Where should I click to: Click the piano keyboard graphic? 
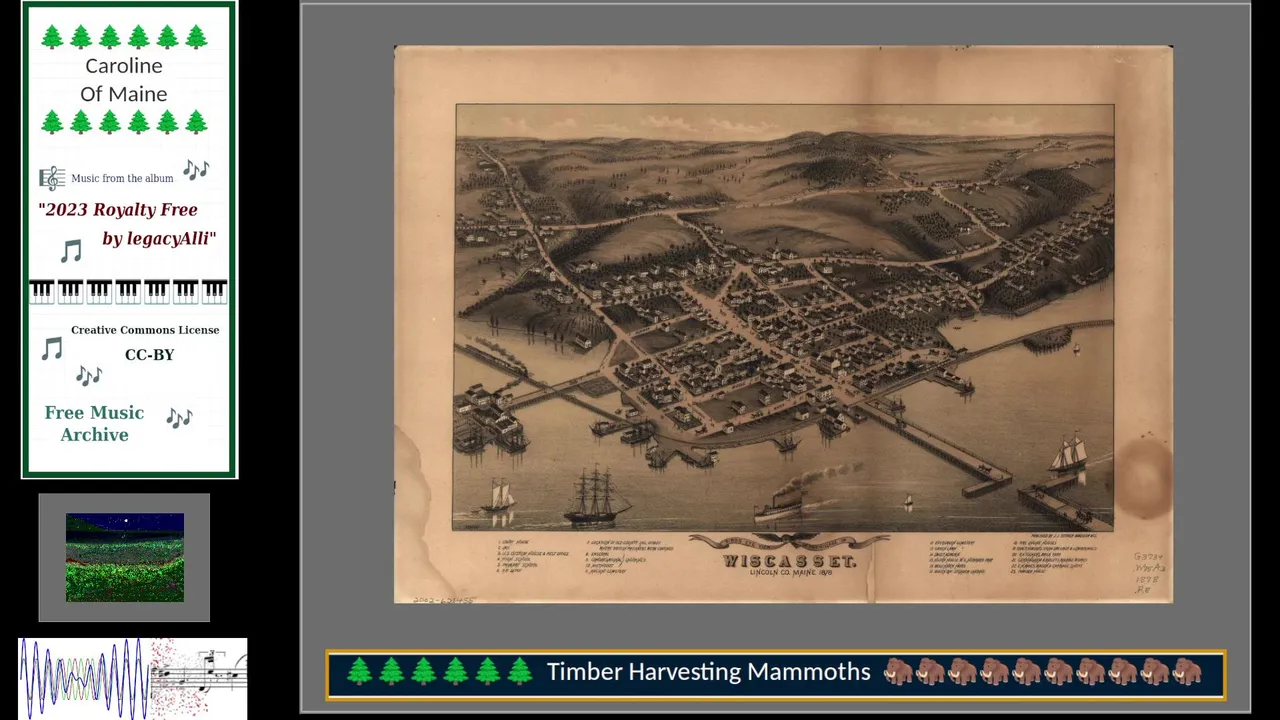pos(128,291)
